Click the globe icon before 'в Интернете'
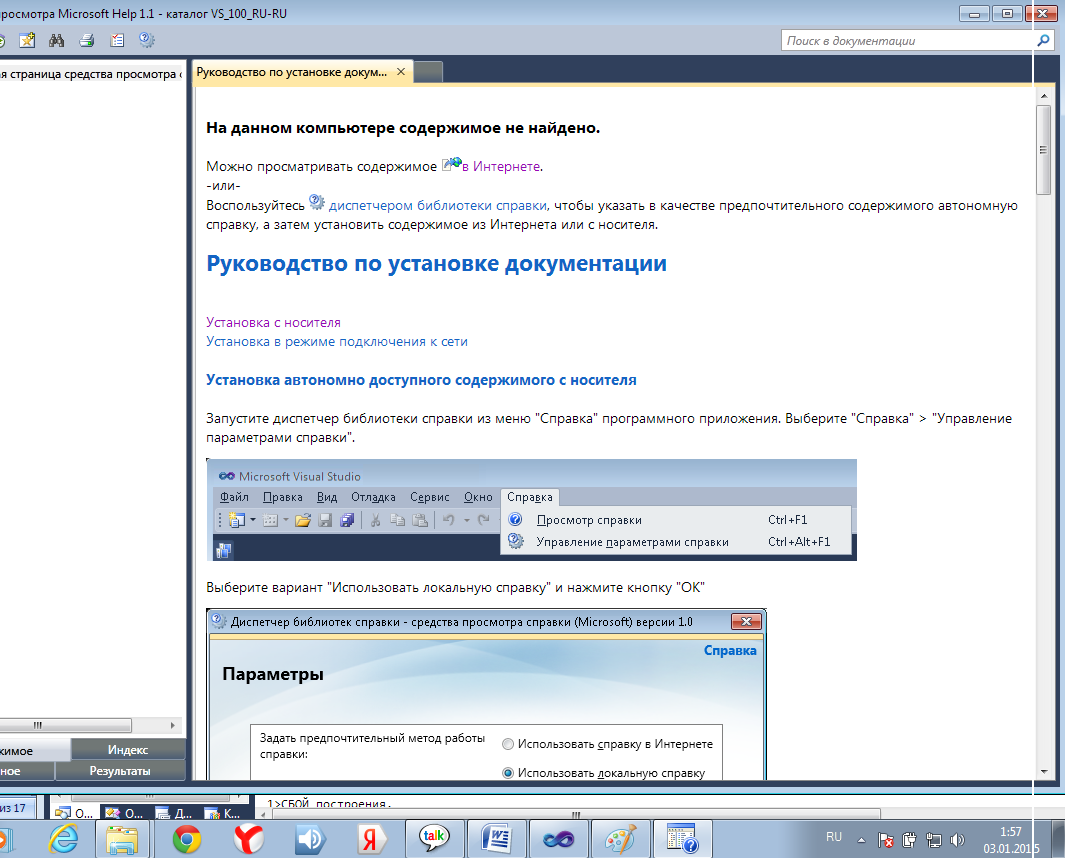1065x858 pixels. click(451, 164)
